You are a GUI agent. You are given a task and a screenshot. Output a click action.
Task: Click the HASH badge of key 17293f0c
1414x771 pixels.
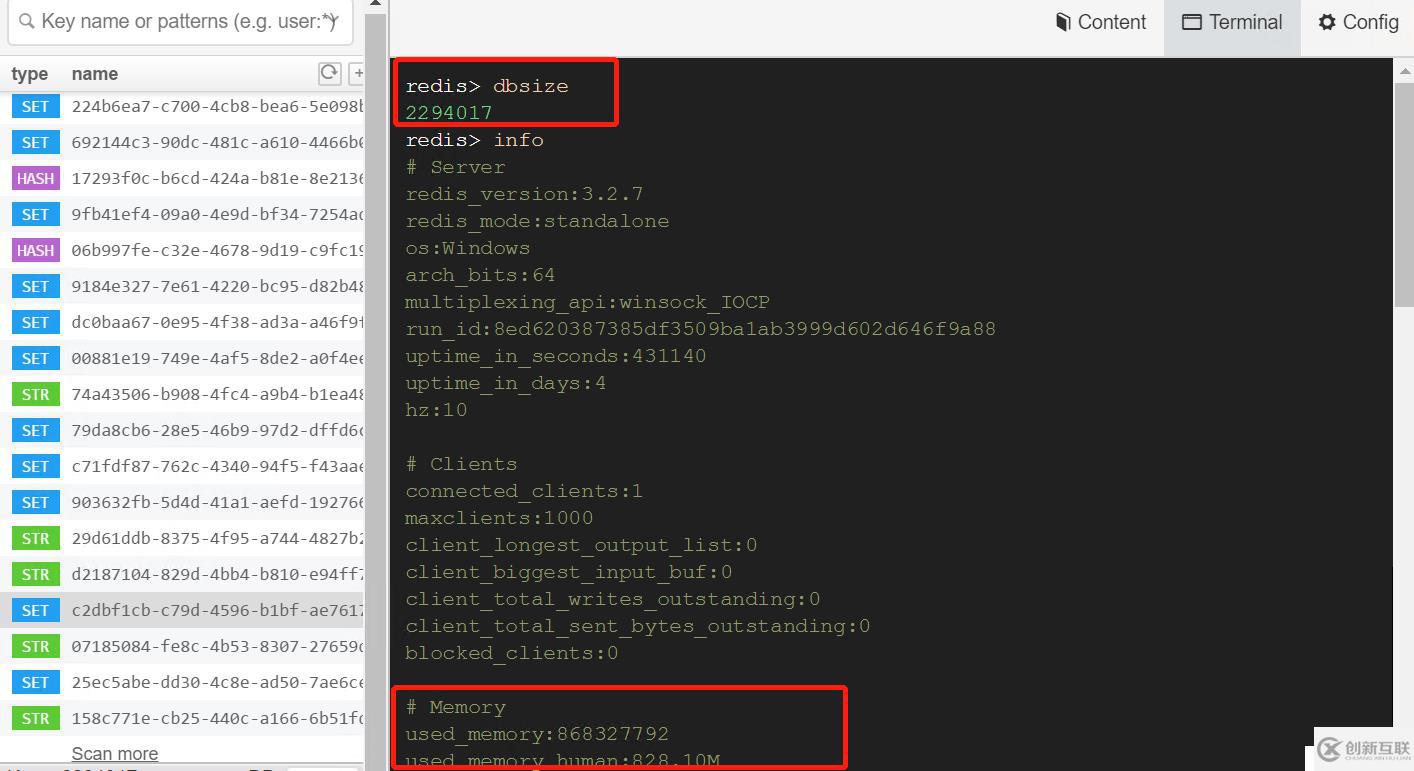[36, 178]
